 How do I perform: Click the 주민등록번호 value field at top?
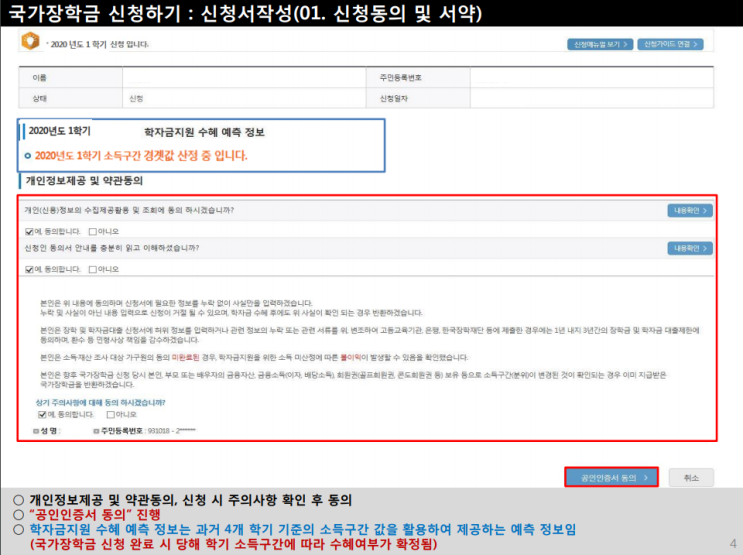pos(592,78)
